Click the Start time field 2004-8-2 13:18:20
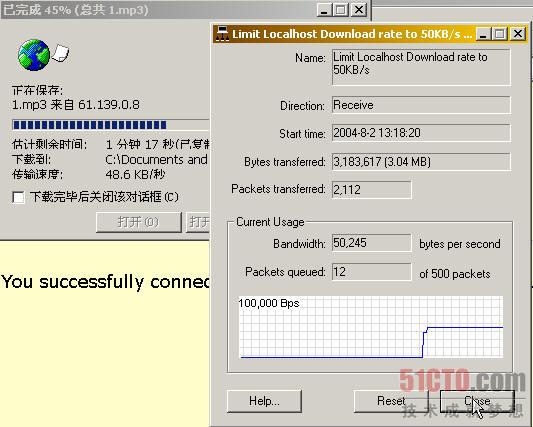 pos(421,133)
